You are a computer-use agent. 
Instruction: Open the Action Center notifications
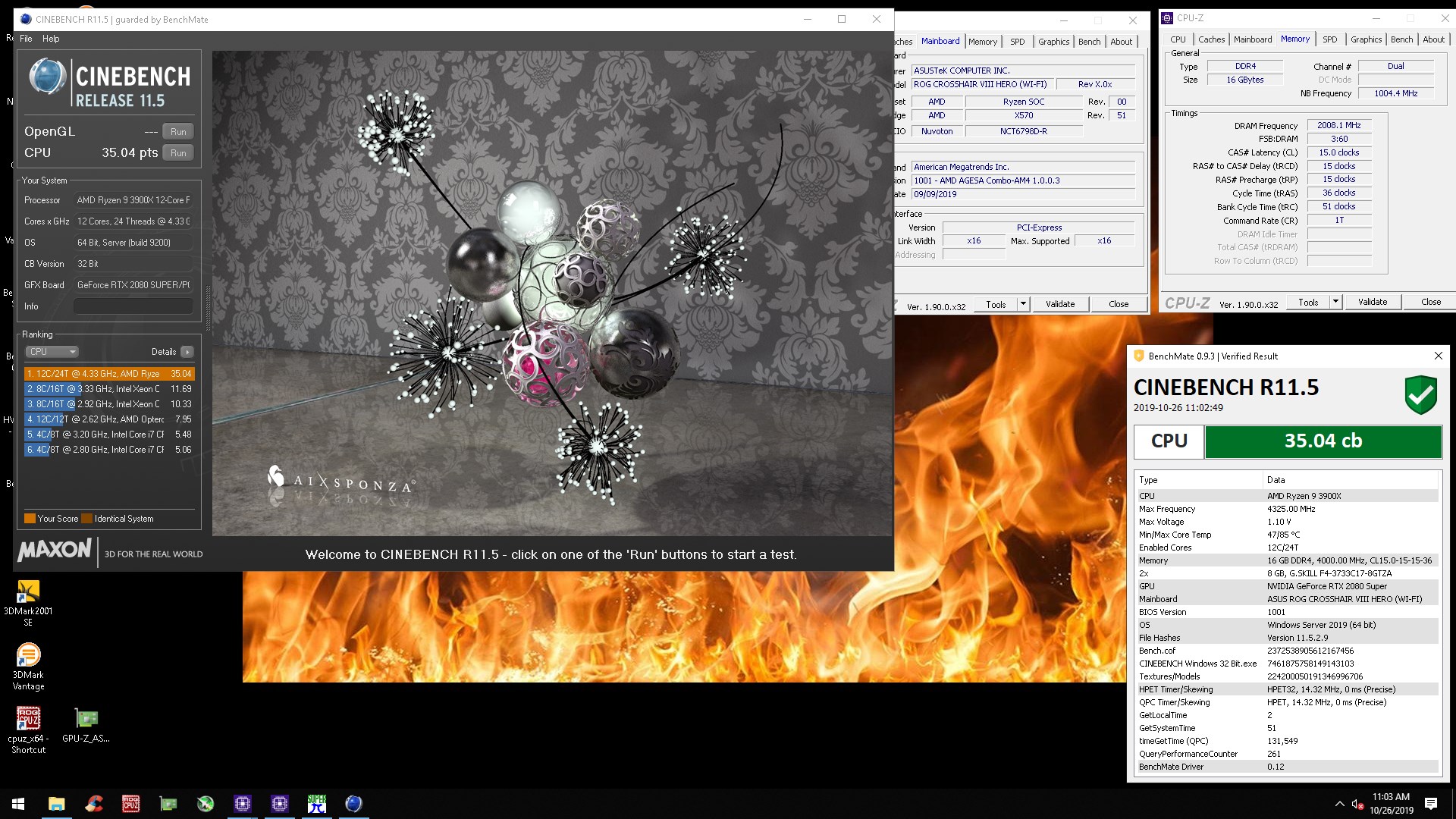tap(1431, 804)
